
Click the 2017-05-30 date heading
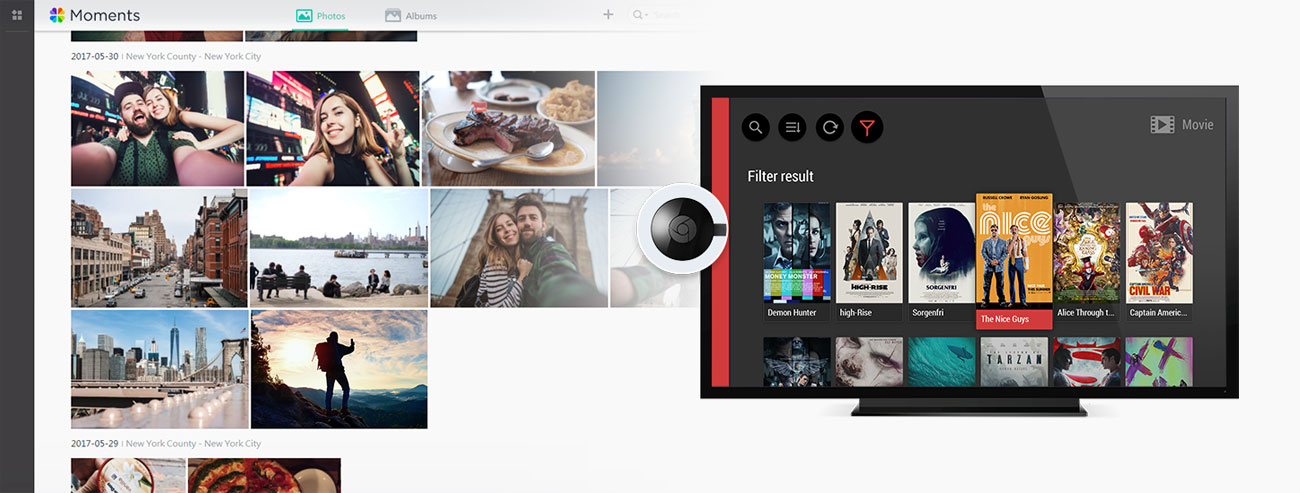[x=95, y=57]
